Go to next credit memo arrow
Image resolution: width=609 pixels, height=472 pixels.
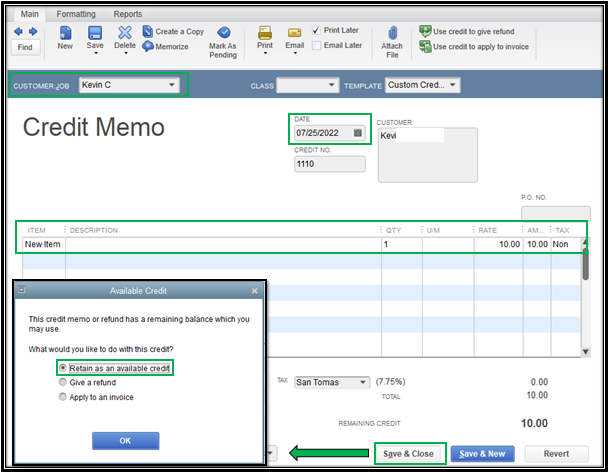coord(33,31)
